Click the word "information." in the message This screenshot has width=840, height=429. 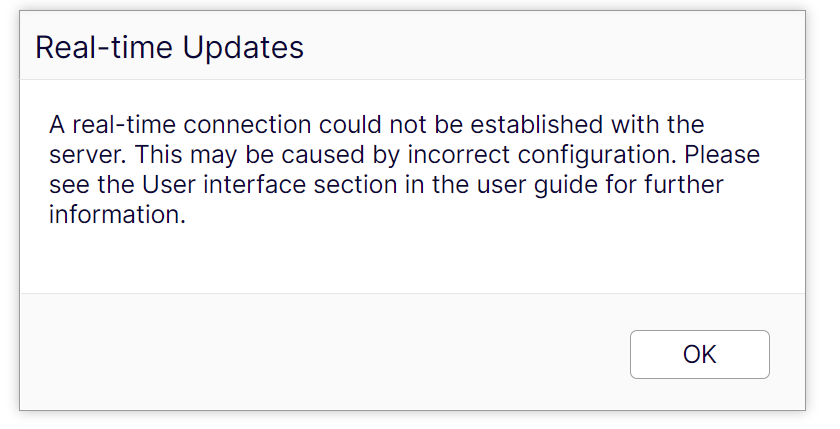point(118,216)
